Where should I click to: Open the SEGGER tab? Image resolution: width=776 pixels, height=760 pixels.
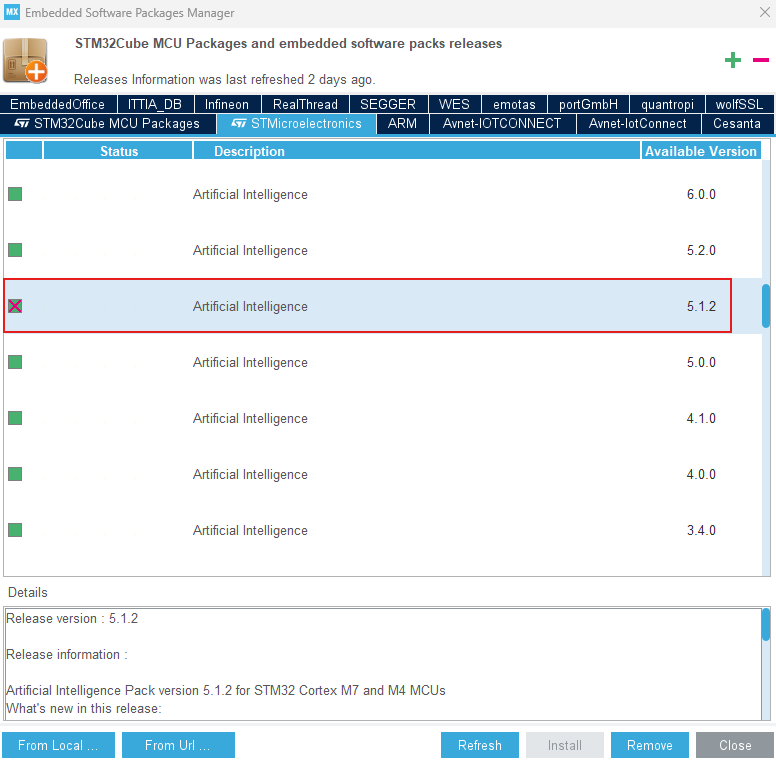click(388, 104)
